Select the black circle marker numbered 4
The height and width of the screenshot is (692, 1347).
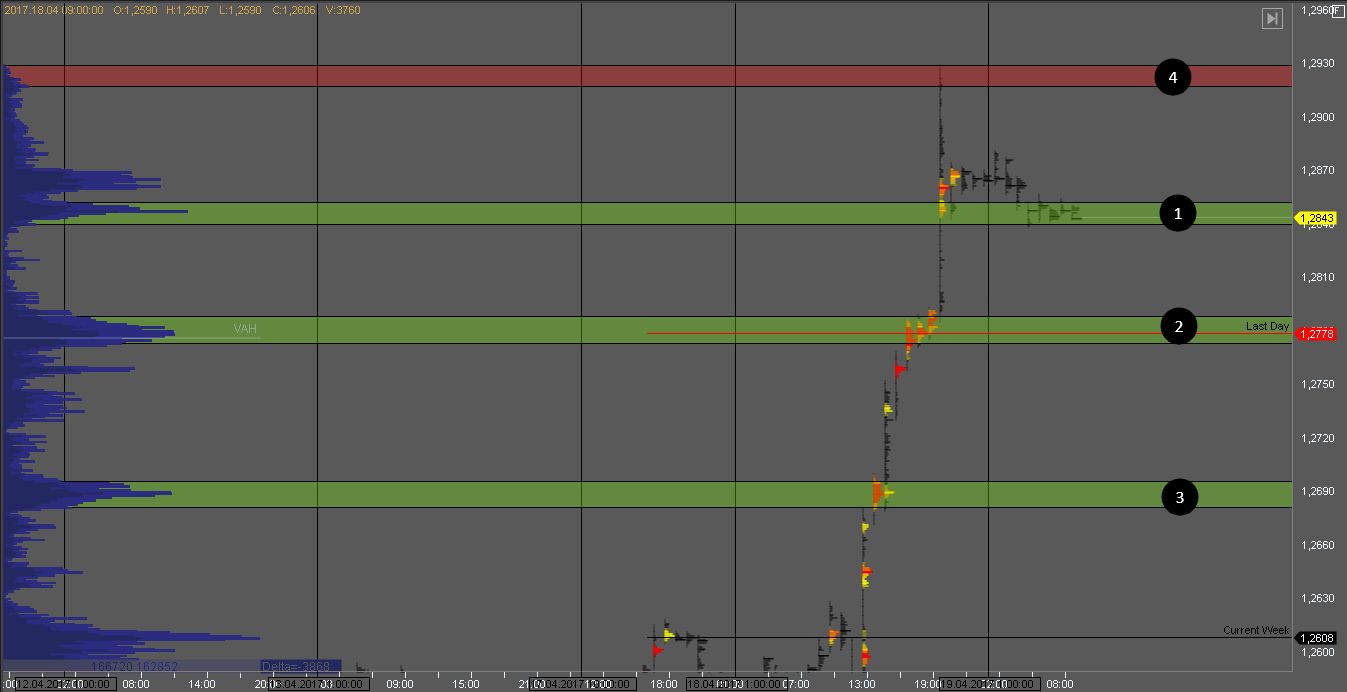[x=1173, y=77]
